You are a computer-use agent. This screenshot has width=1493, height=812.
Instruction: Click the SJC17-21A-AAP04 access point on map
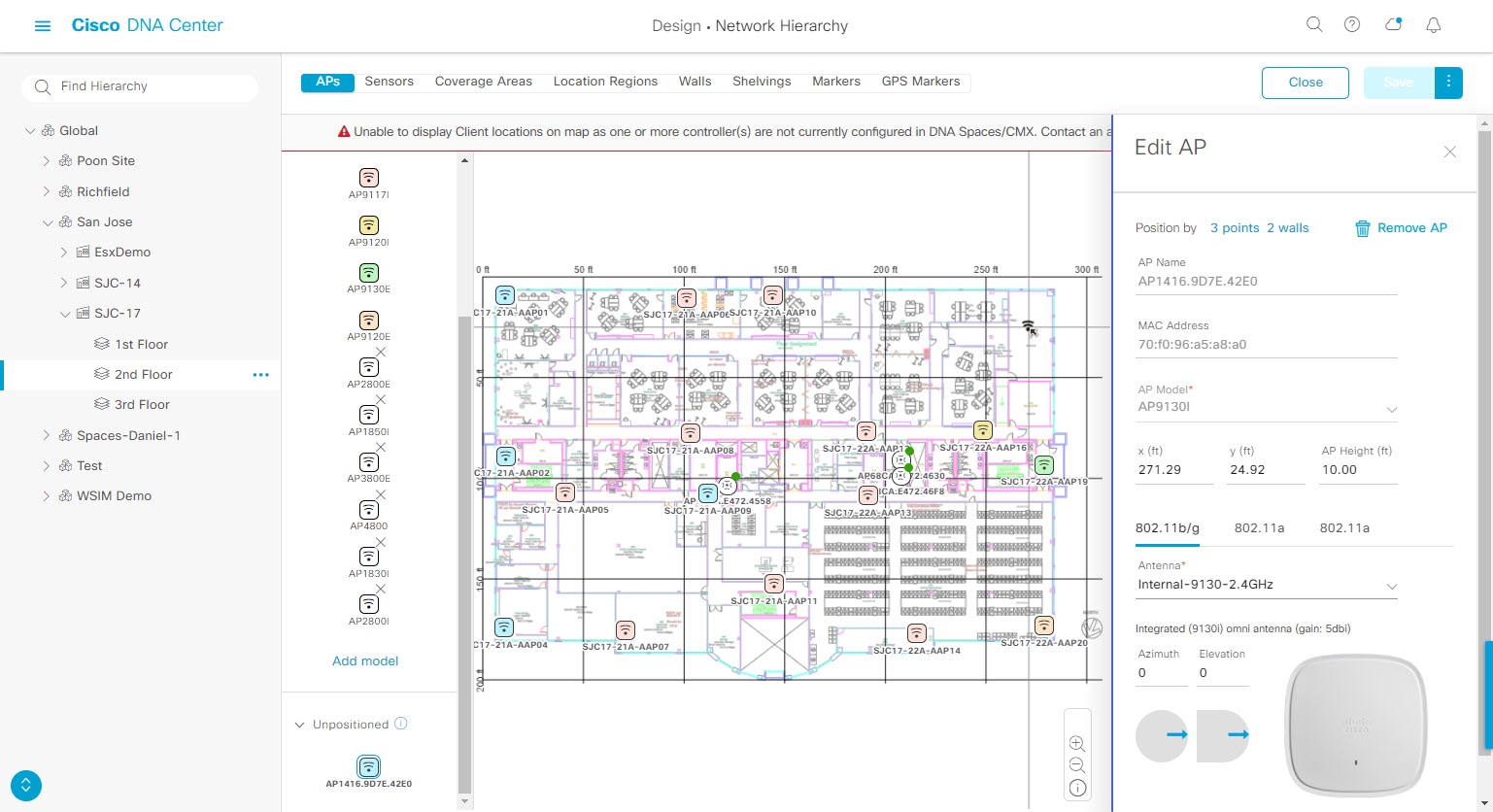pyautogui.click(x=504, y=627)
